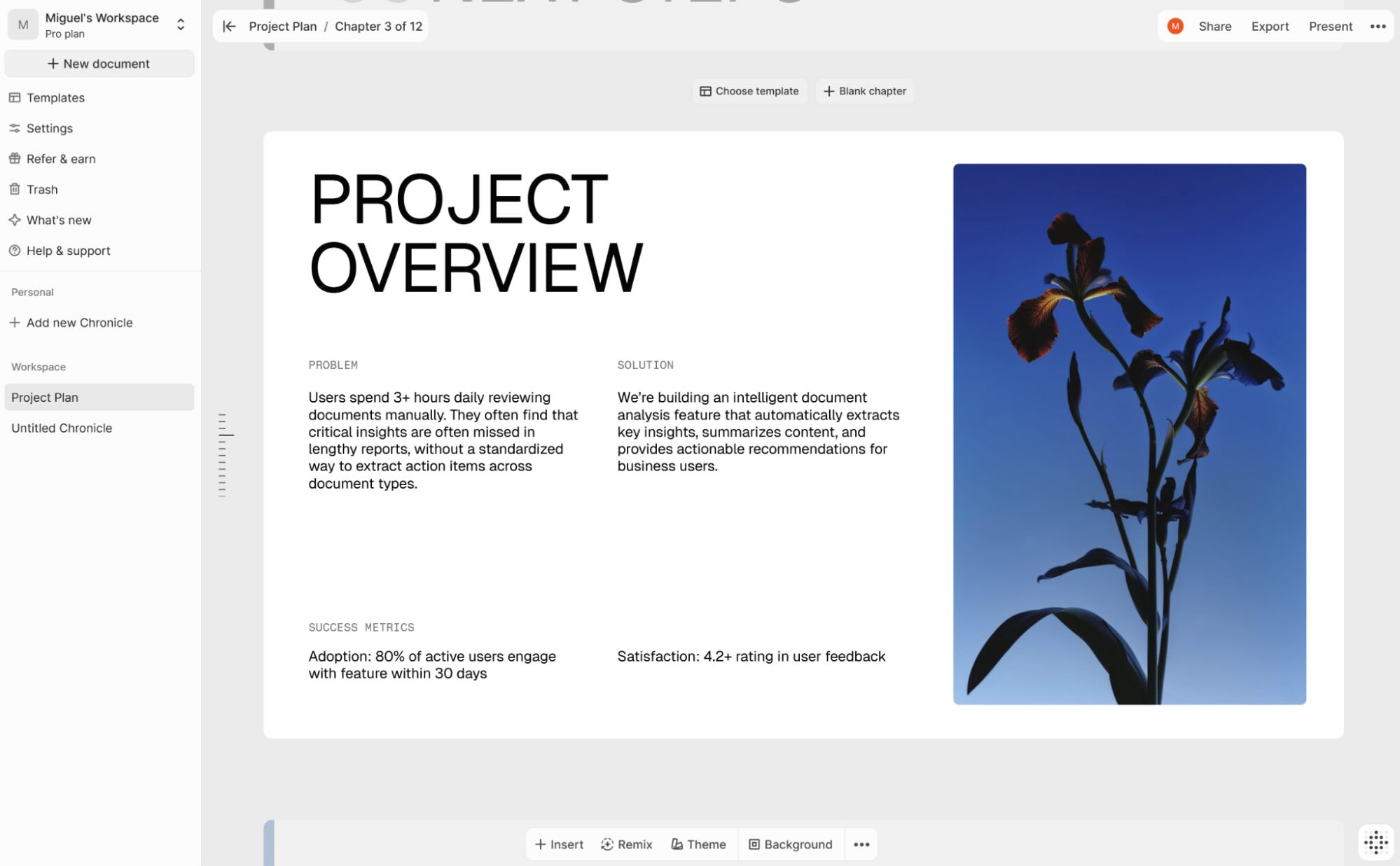Screen dimensions: 1400x866
Task: Open the overflow menu beside Background
Action: pos(861,844)
